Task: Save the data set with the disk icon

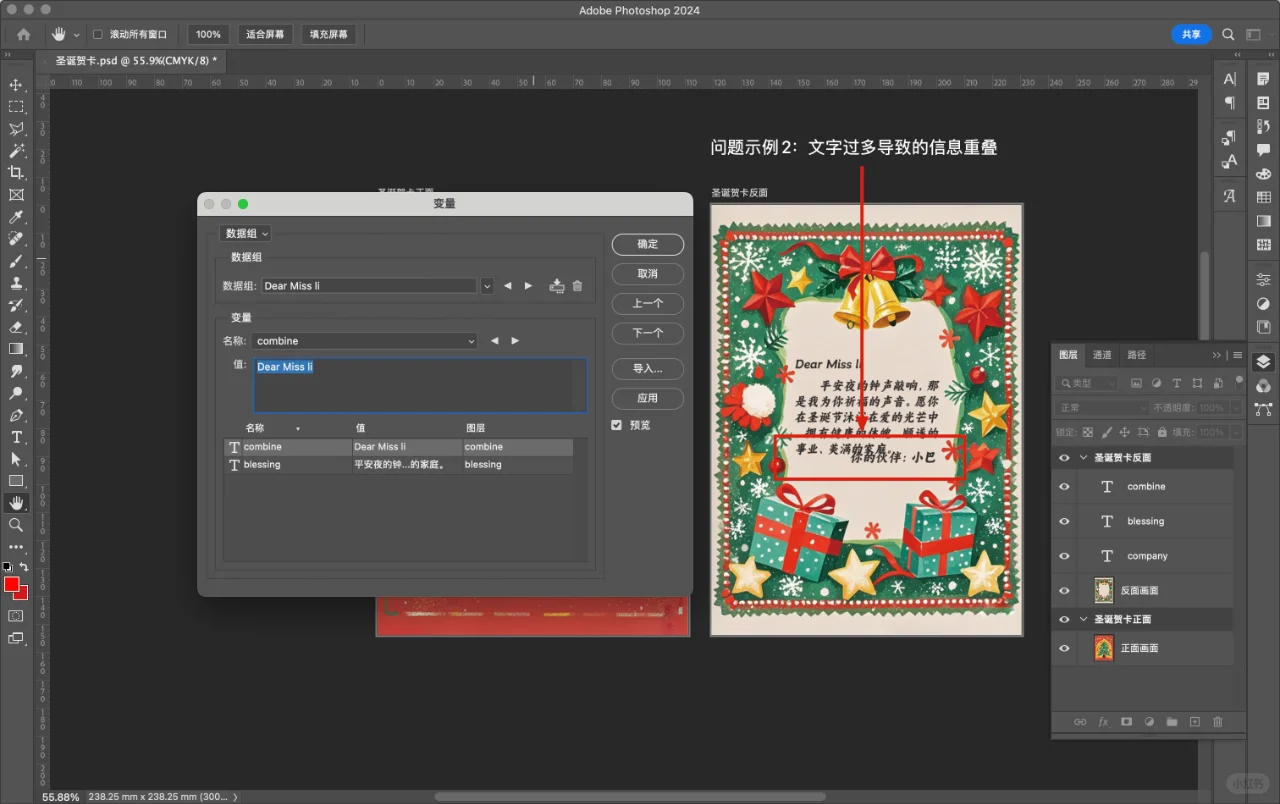Action: pos(557,286)
